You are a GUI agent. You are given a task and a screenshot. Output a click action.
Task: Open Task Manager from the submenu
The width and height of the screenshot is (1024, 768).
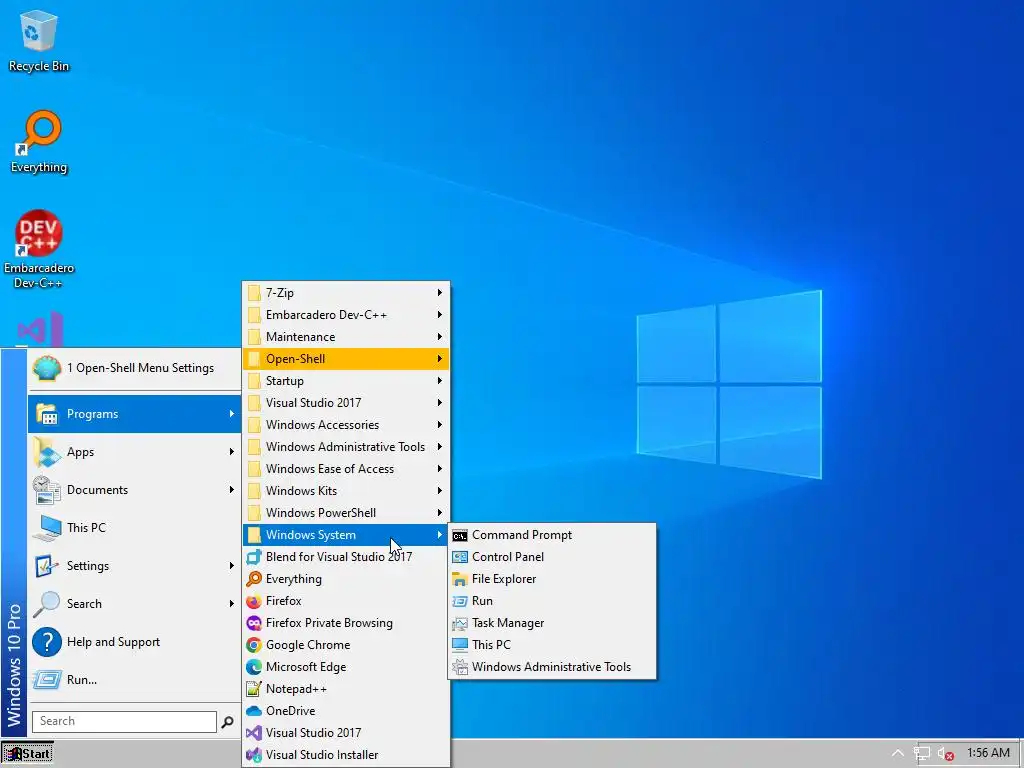(x=552, y=623)
